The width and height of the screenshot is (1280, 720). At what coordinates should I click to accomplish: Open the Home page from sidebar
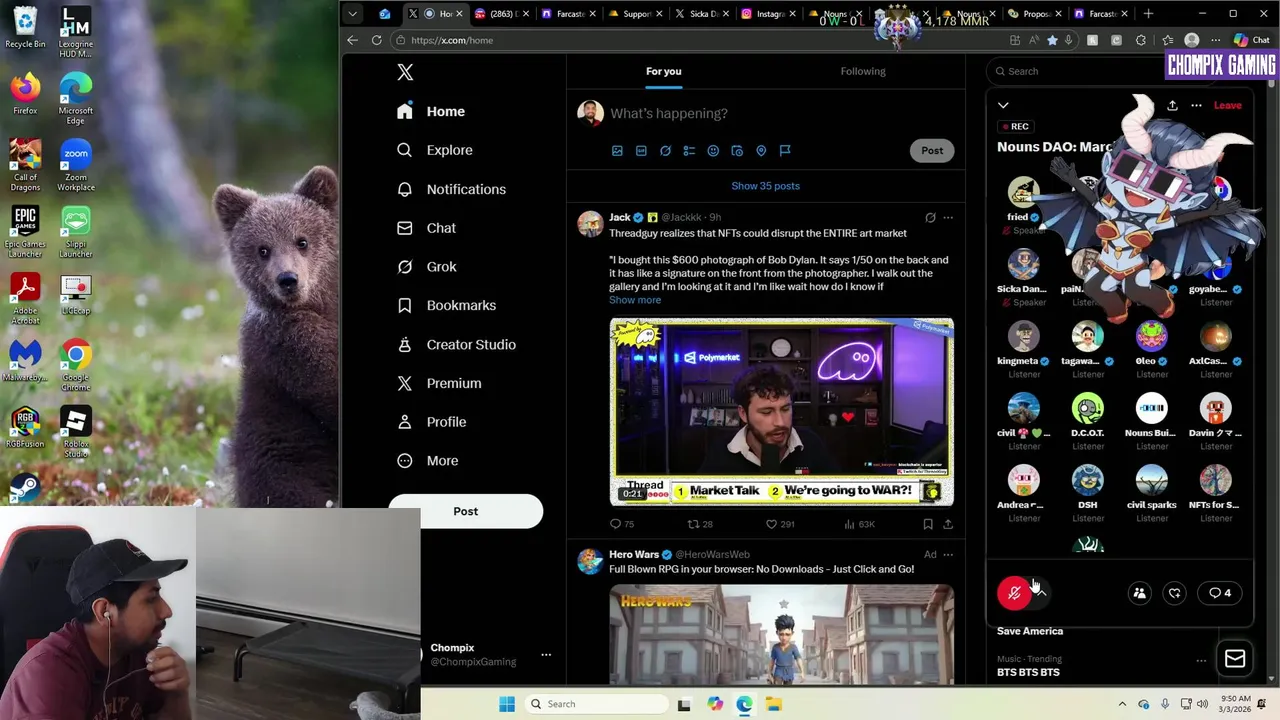click(431, 111)
